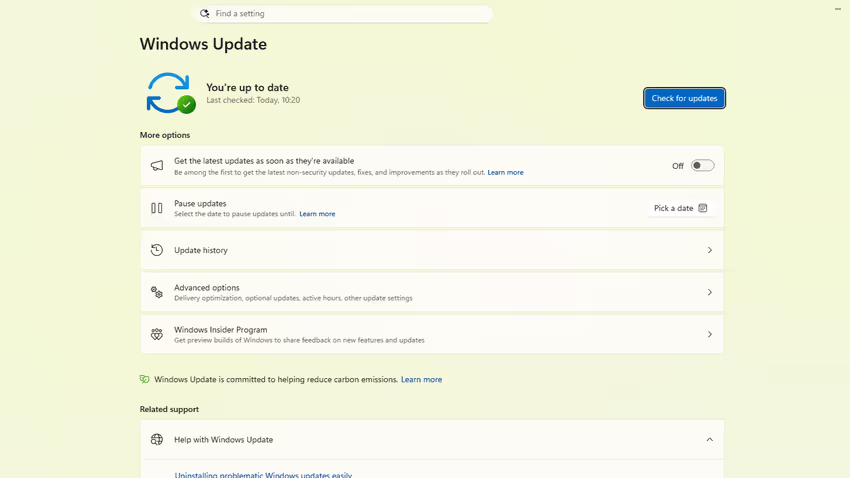
Task: Open Learn more link under Pause updates
Action: click(317, 214)
